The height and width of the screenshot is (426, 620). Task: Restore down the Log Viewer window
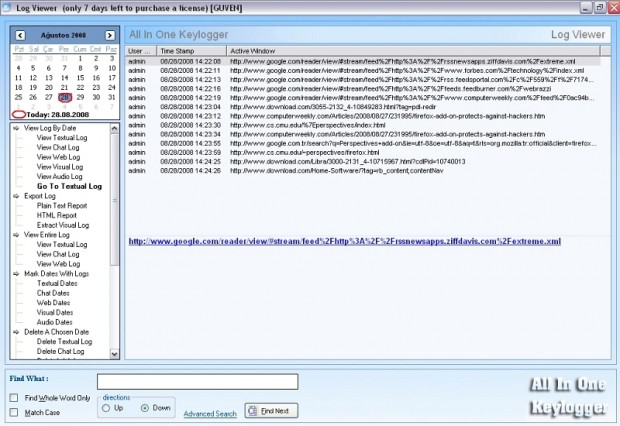coord(600,7)
